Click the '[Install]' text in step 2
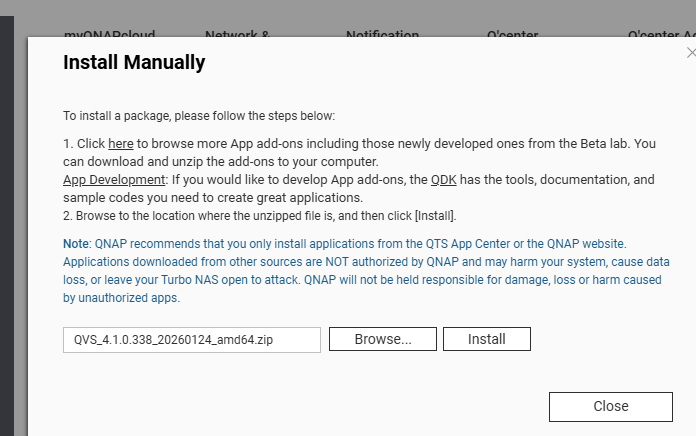The height and width of the screenshot is (436, 696). [437, 215]
